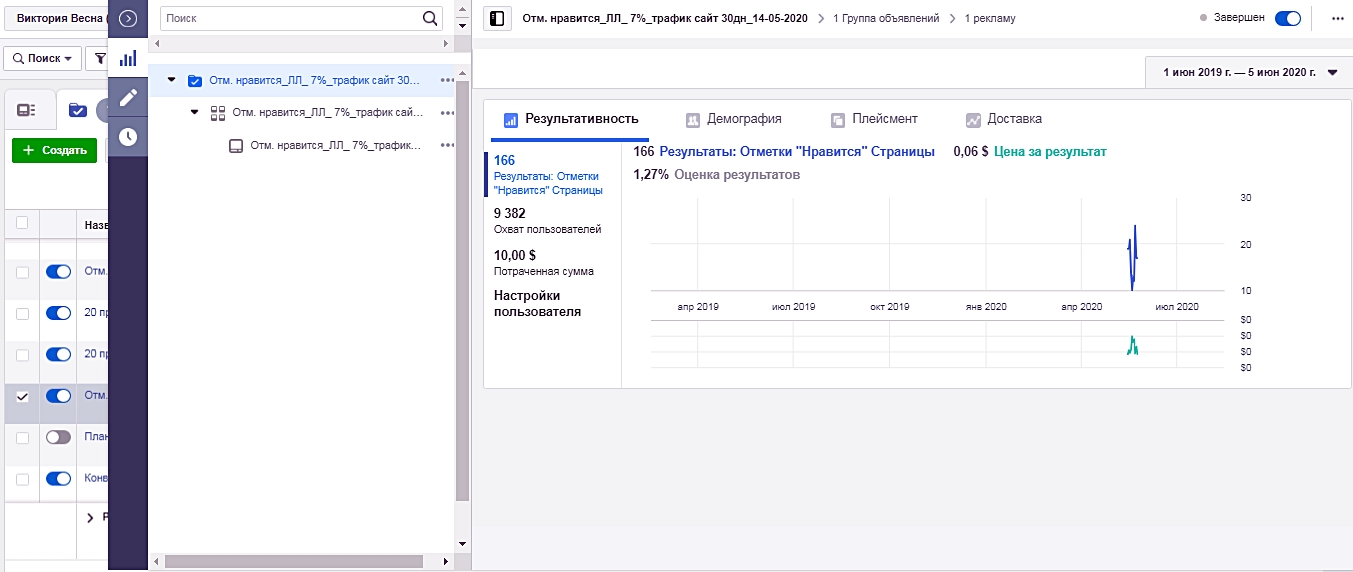Tick the select-all checkbox in the table header
This screenshot has width=1353, height=572.
tap(22, 223)
